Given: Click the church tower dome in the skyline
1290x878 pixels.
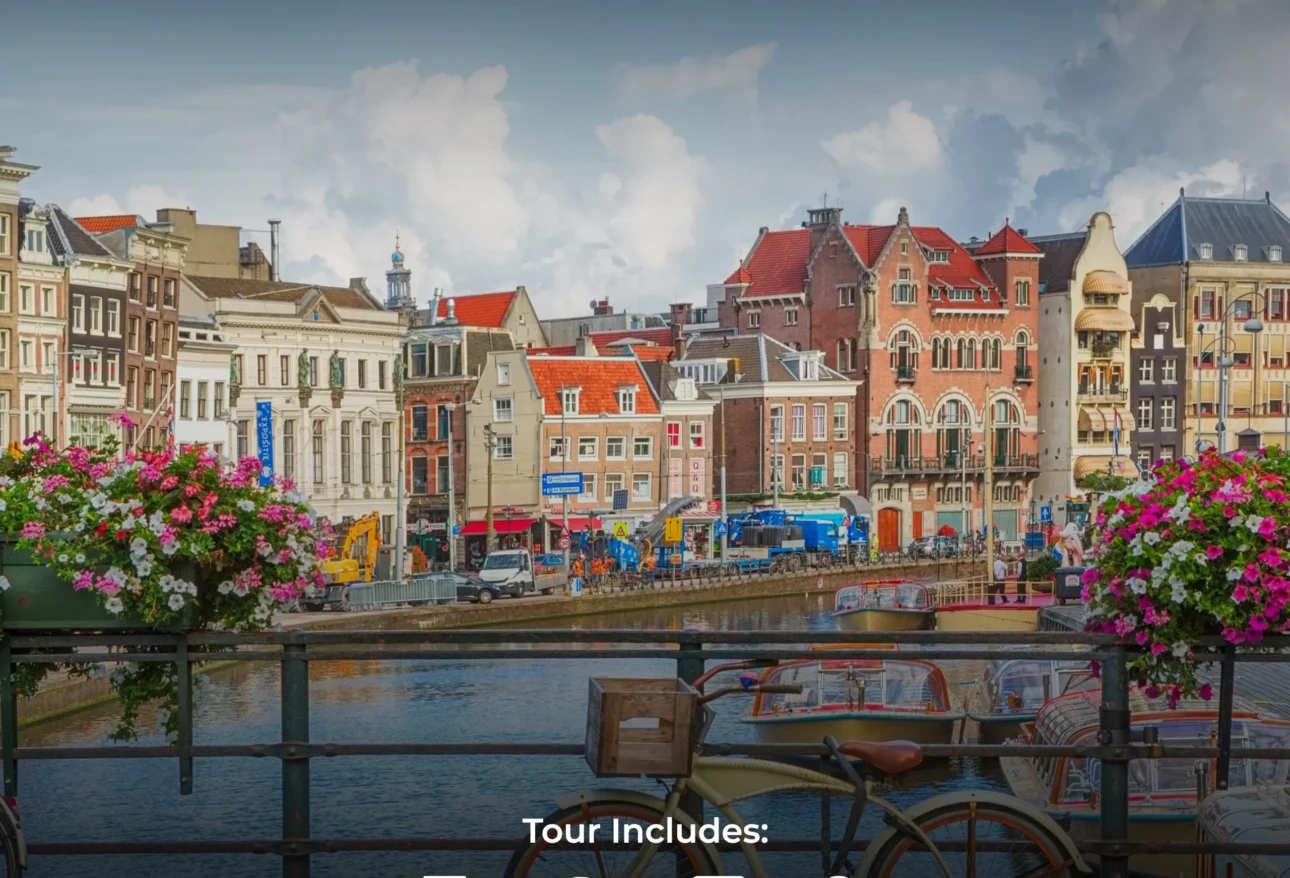Looking at the screenshot, I should click(x=399, y=275).
